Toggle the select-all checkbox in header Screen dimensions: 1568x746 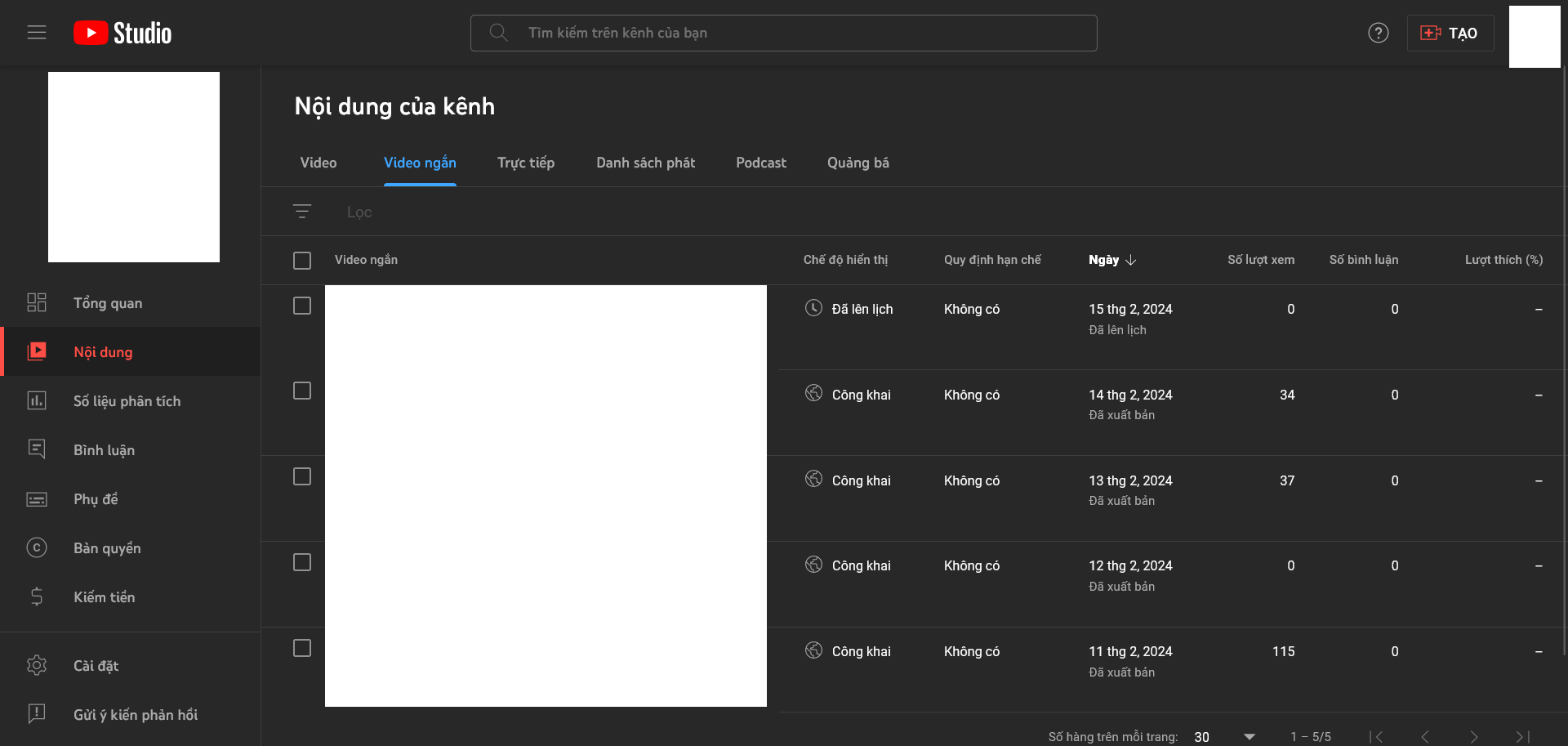[302, 261]
